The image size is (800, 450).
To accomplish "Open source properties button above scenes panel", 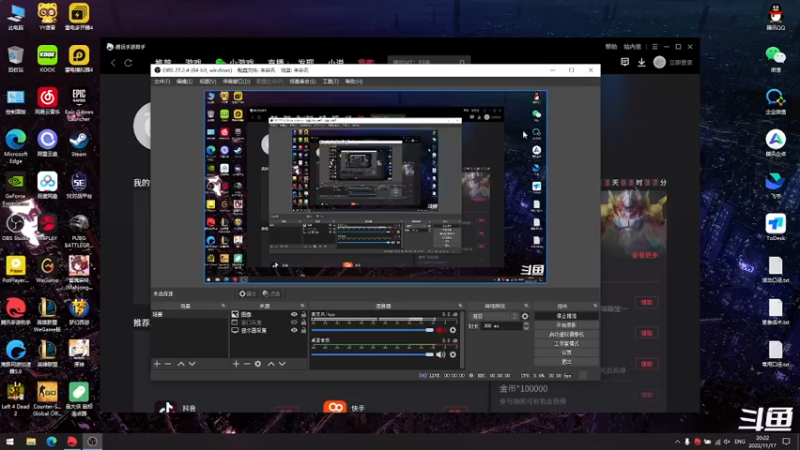I will tap(247, 294).
